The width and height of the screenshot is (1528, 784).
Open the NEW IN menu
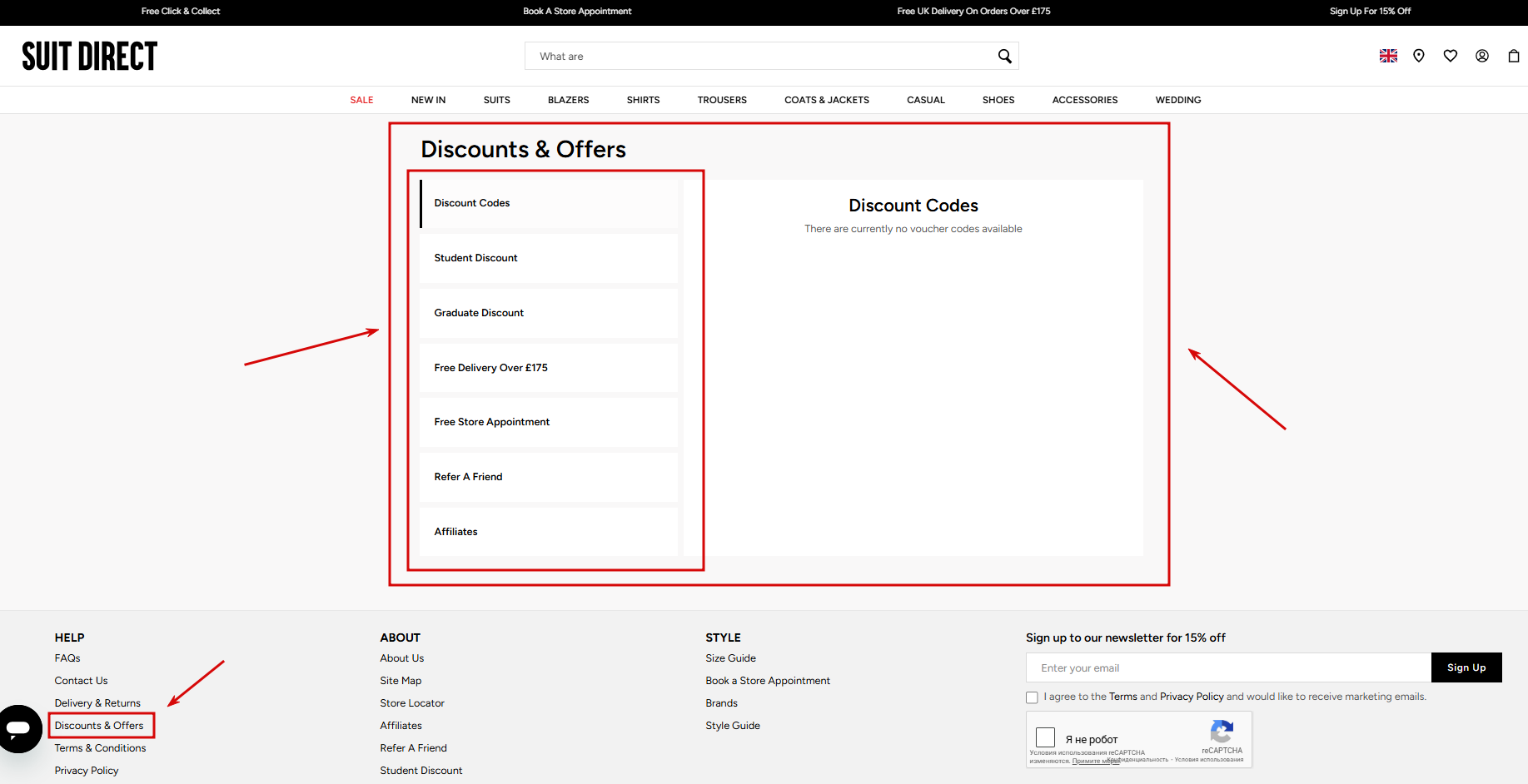(x=428, y=100)
